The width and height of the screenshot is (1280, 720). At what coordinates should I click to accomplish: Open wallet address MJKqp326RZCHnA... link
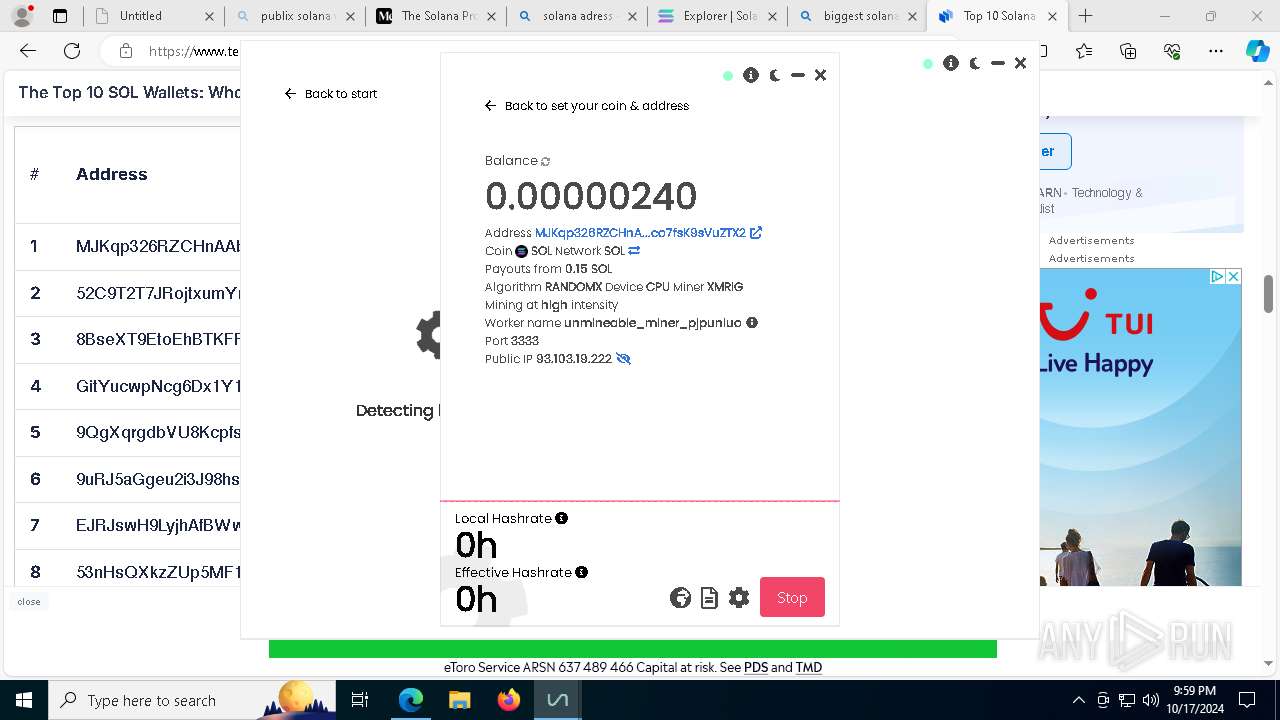(x=640, y=233)
